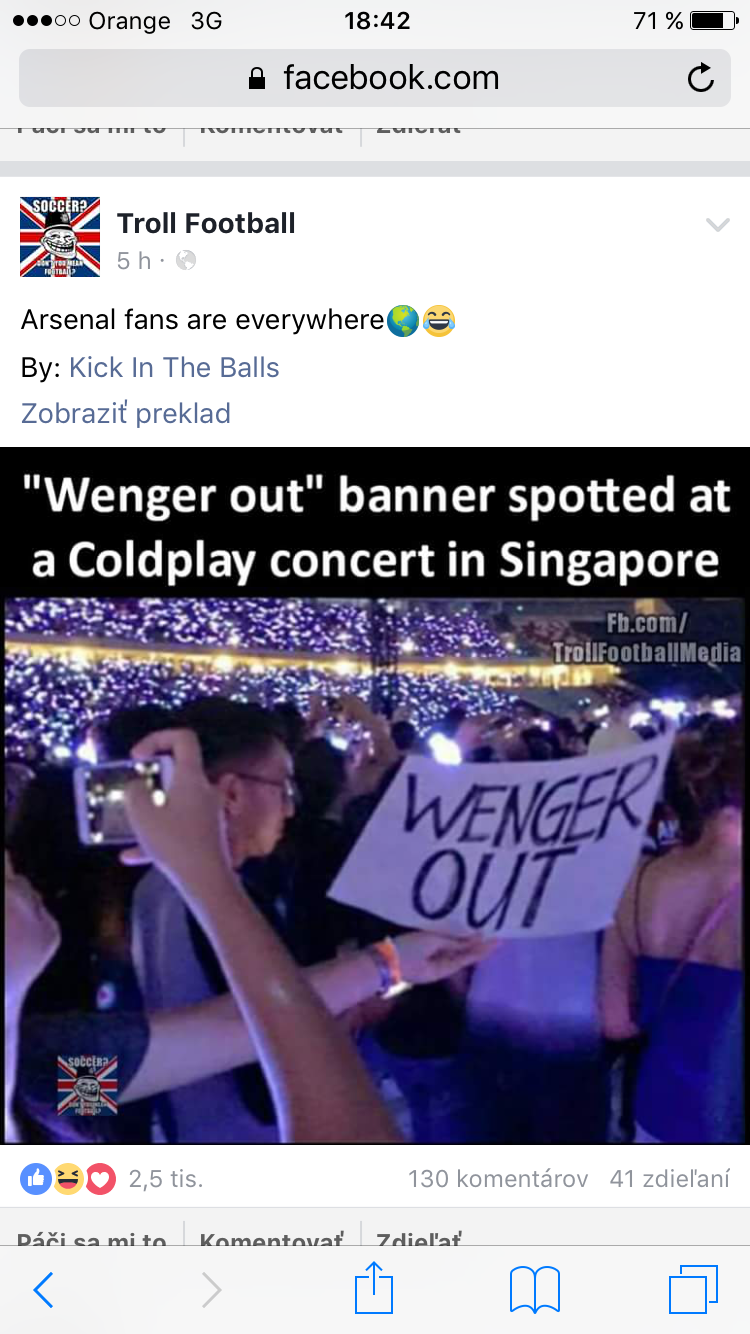This screenshot has height=1334, width=750.
Task: Tap the padlock icon in address bar
Action: pyautogui.click(x=258, y=78)
